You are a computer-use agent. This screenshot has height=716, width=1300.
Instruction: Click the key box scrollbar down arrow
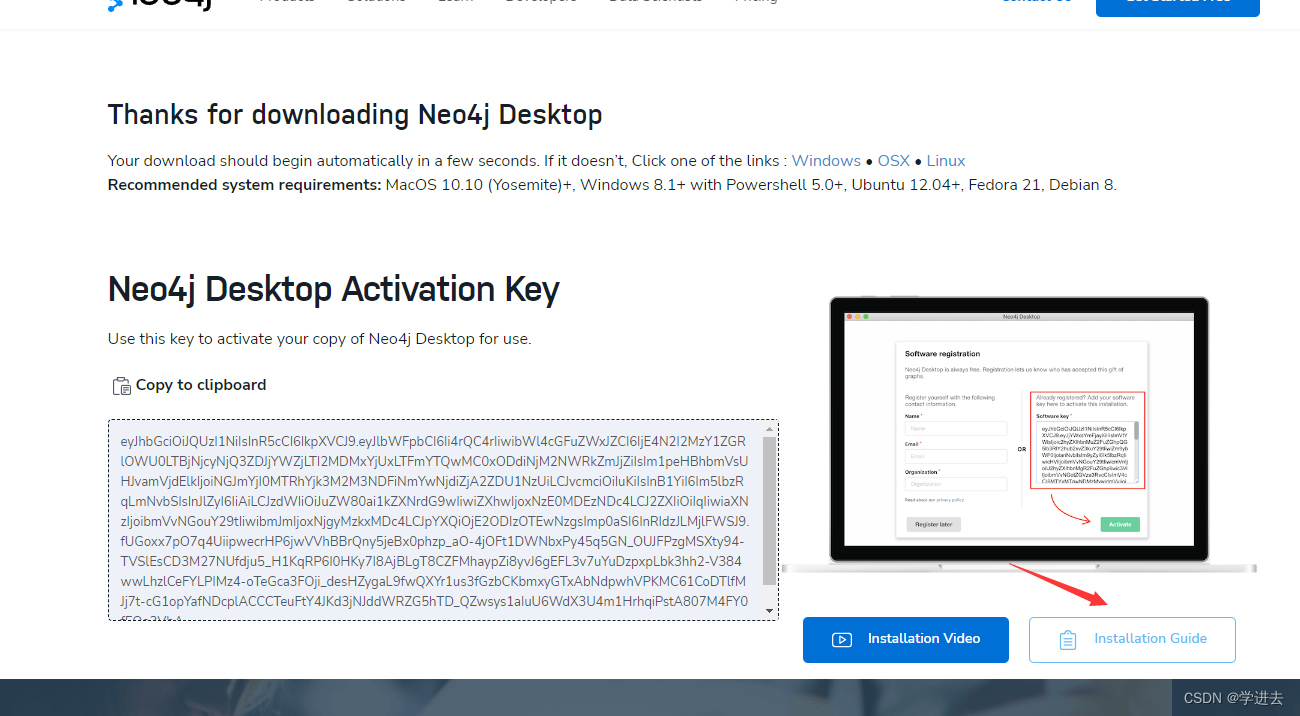[769, 611]
